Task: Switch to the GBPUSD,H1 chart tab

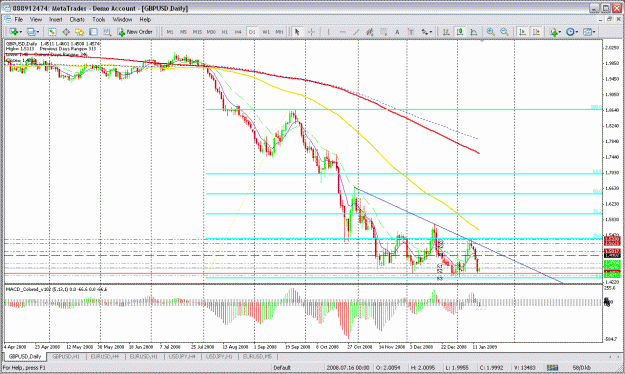Action: pyautogui.click(x=66, y=356)
